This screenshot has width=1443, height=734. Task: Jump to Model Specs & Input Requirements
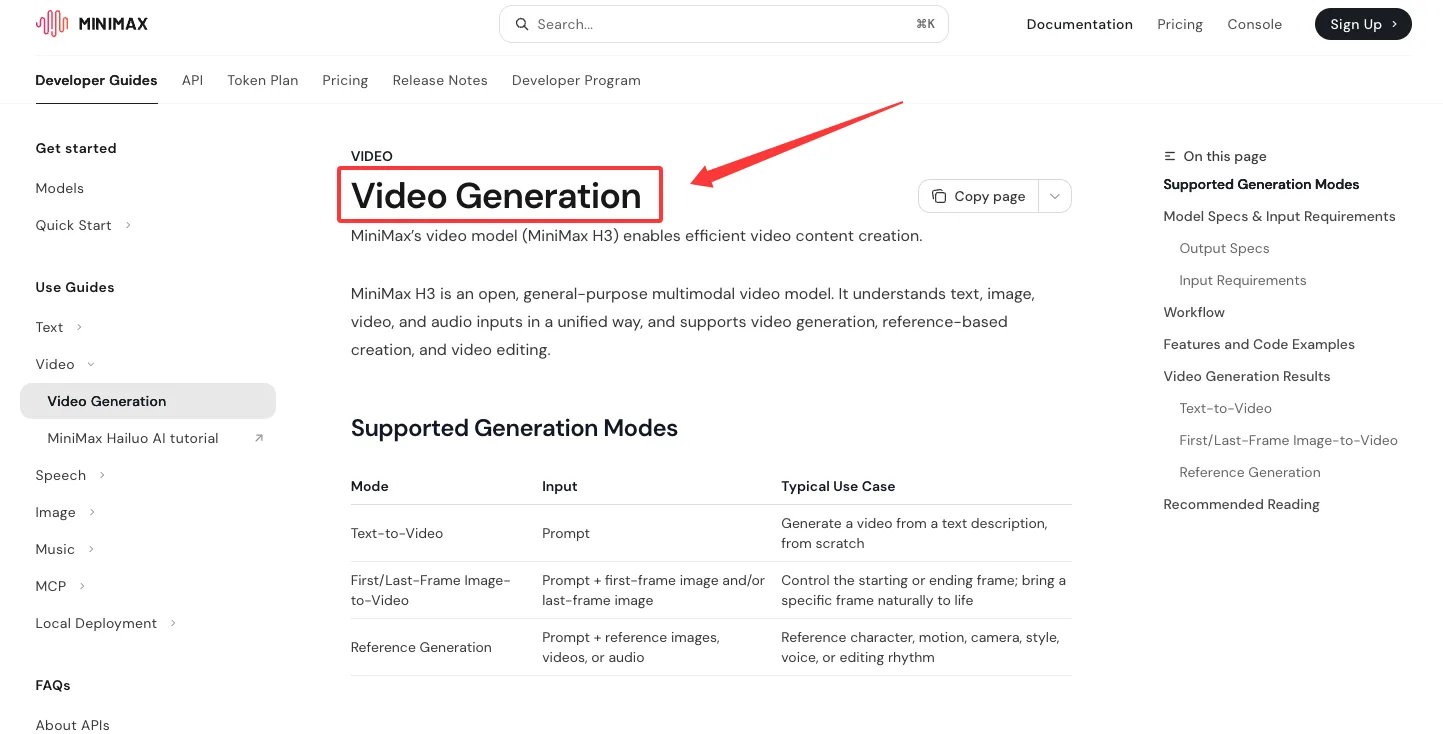[1279, 216]
